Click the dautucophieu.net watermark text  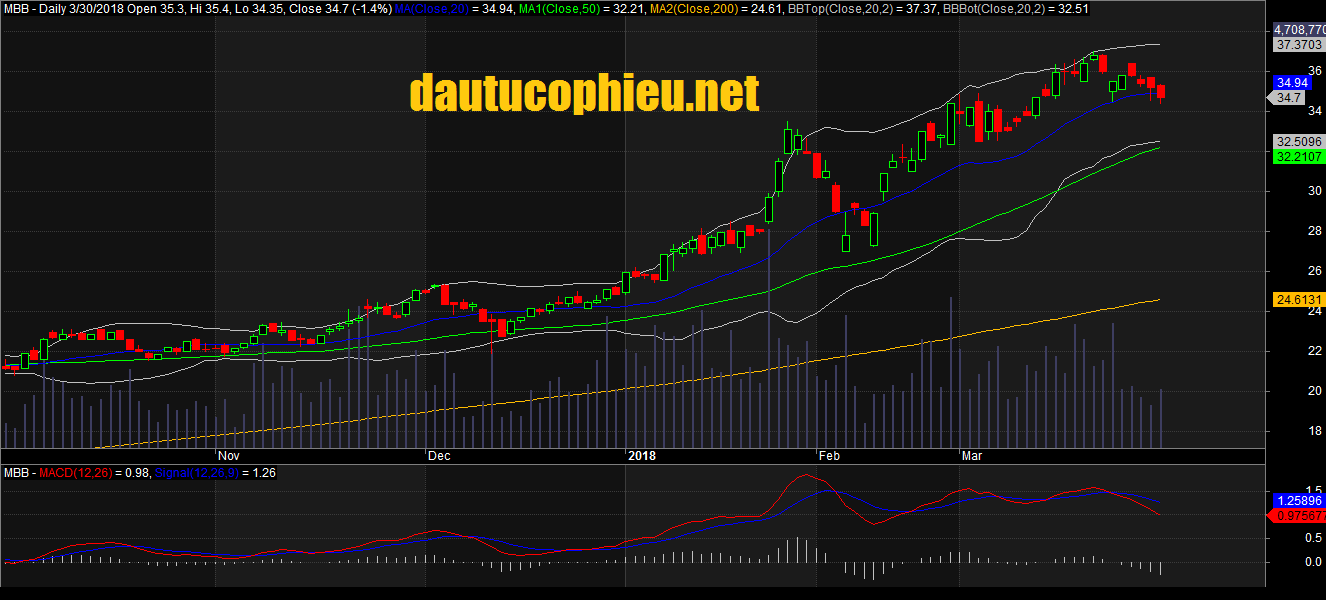point(584,94)
